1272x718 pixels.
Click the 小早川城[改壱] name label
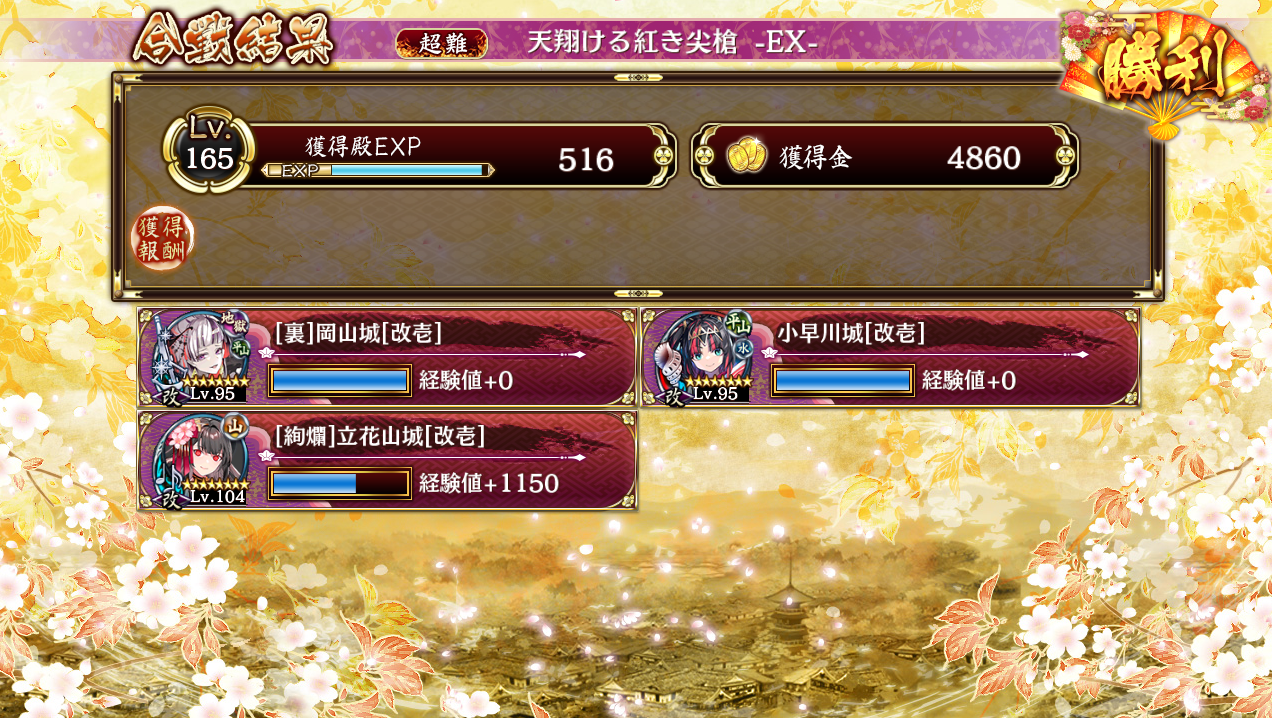point(850,333)
